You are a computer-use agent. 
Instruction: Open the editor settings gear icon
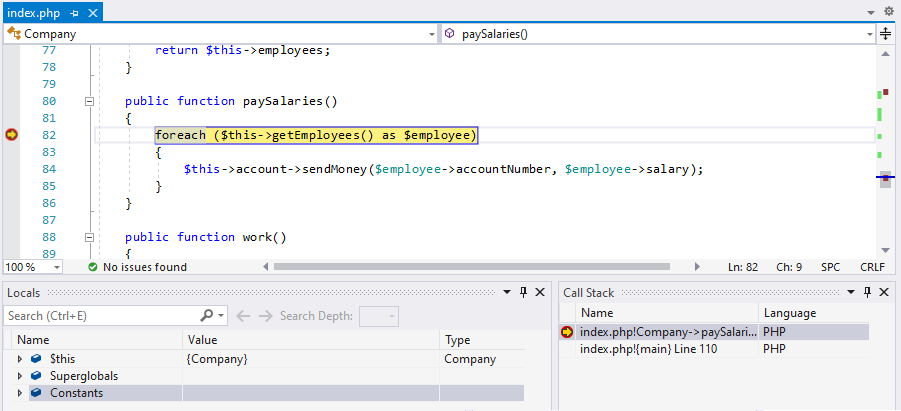click(890, 11)
